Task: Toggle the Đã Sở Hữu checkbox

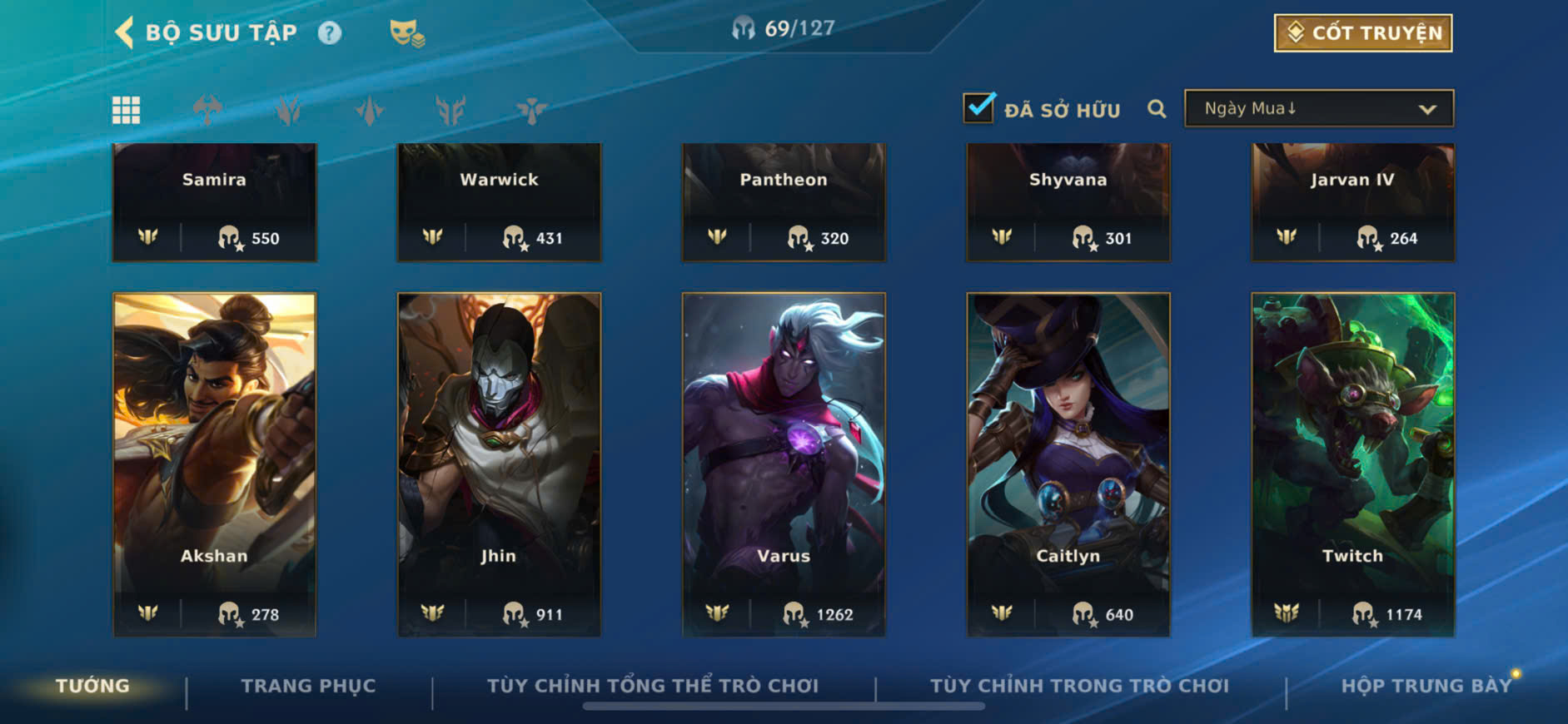Action: click(978, 108)
